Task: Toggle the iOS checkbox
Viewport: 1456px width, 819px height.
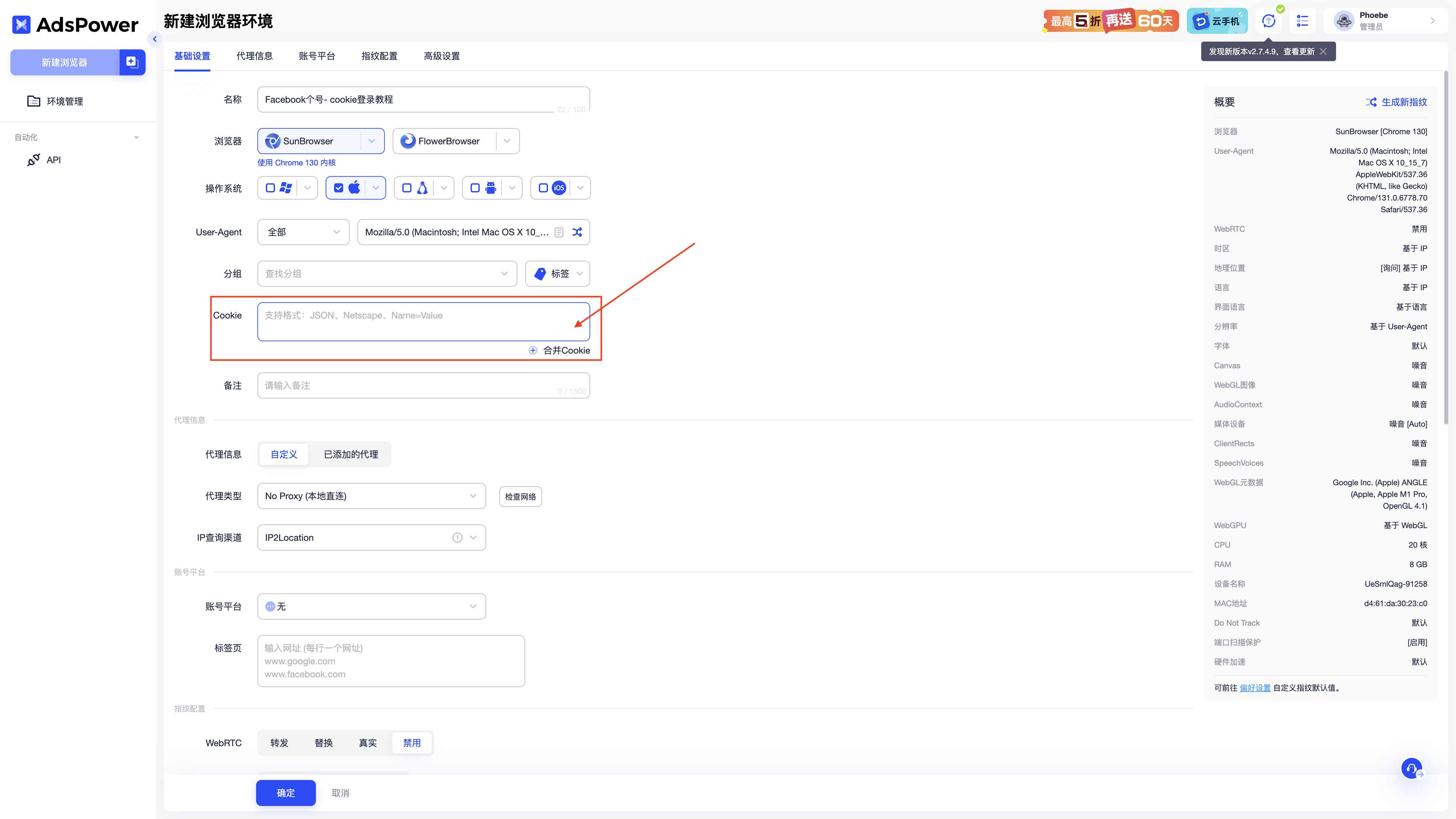Action: point(543,188)
